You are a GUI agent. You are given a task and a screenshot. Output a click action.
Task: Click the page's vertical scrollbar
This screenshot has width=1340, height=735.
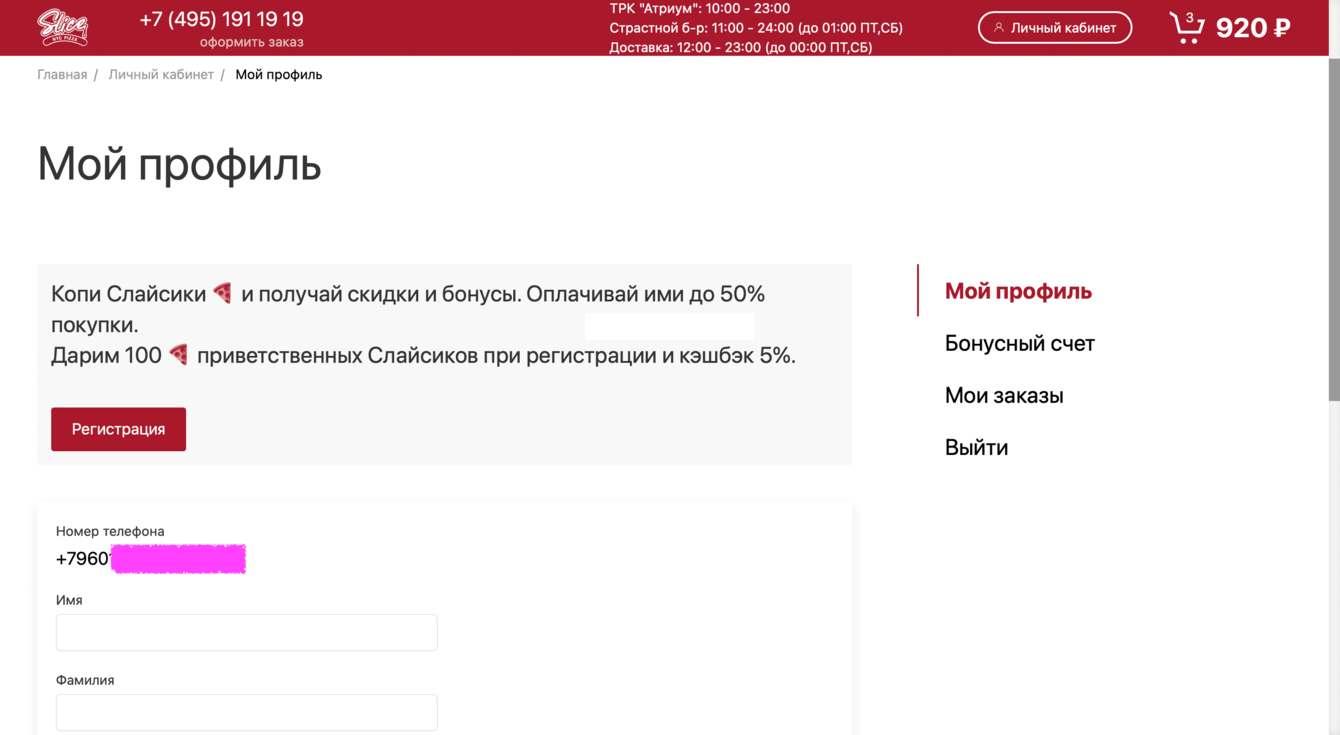pos(1334,230)
